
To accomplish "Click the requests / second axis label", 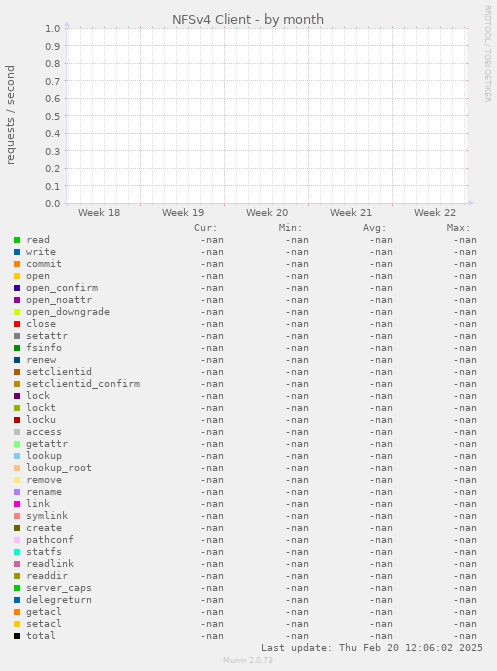I will pyautogui.click(x=10, y=115).
